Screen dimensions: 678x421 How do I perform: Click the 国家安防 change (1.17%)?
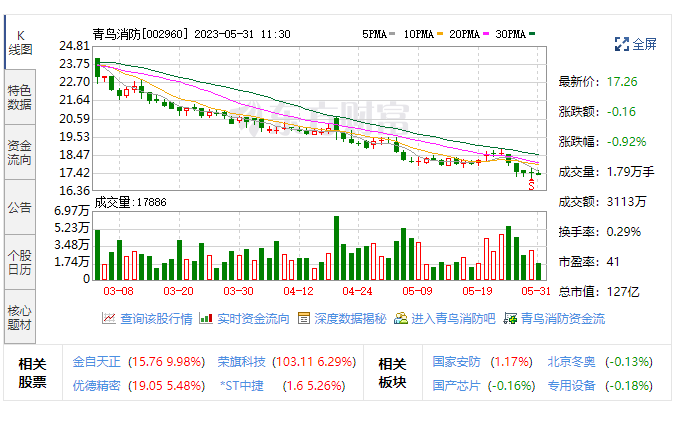(x=512, y=361)
